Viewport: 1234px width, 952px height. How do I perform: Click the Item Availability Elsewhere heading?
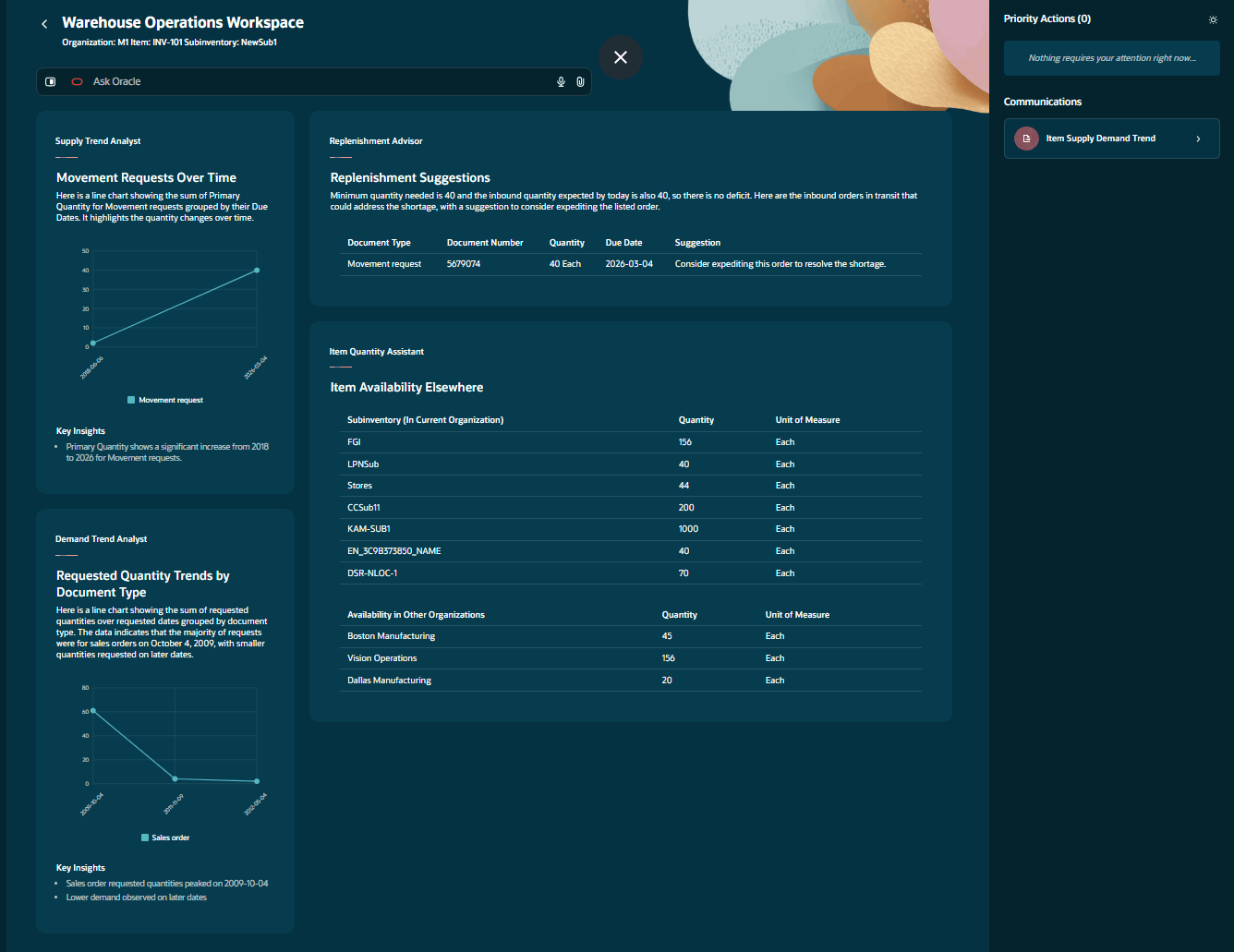click(x=407, y=388)
